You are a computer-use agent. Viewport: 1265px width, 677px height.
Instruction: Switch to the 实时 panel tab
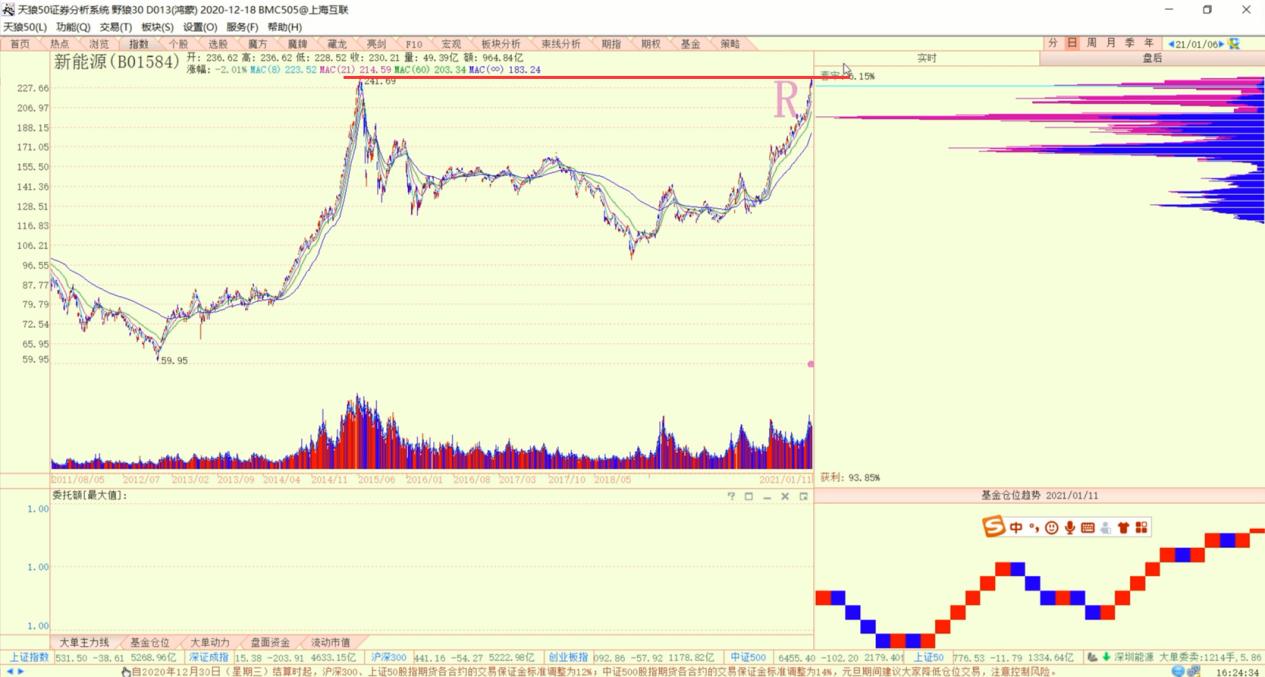927,58
